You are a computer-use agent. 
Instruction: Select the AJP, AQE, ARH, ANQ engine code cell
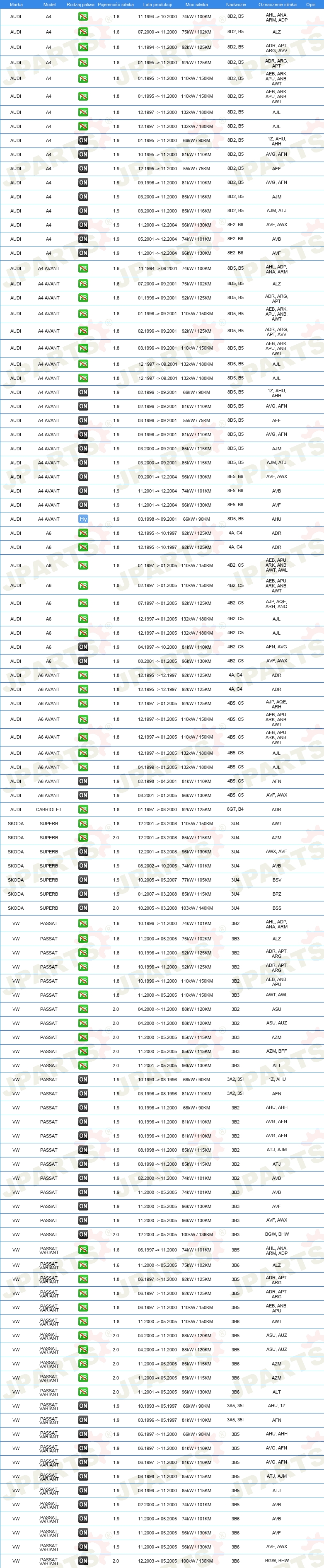[x=276, y=603]
